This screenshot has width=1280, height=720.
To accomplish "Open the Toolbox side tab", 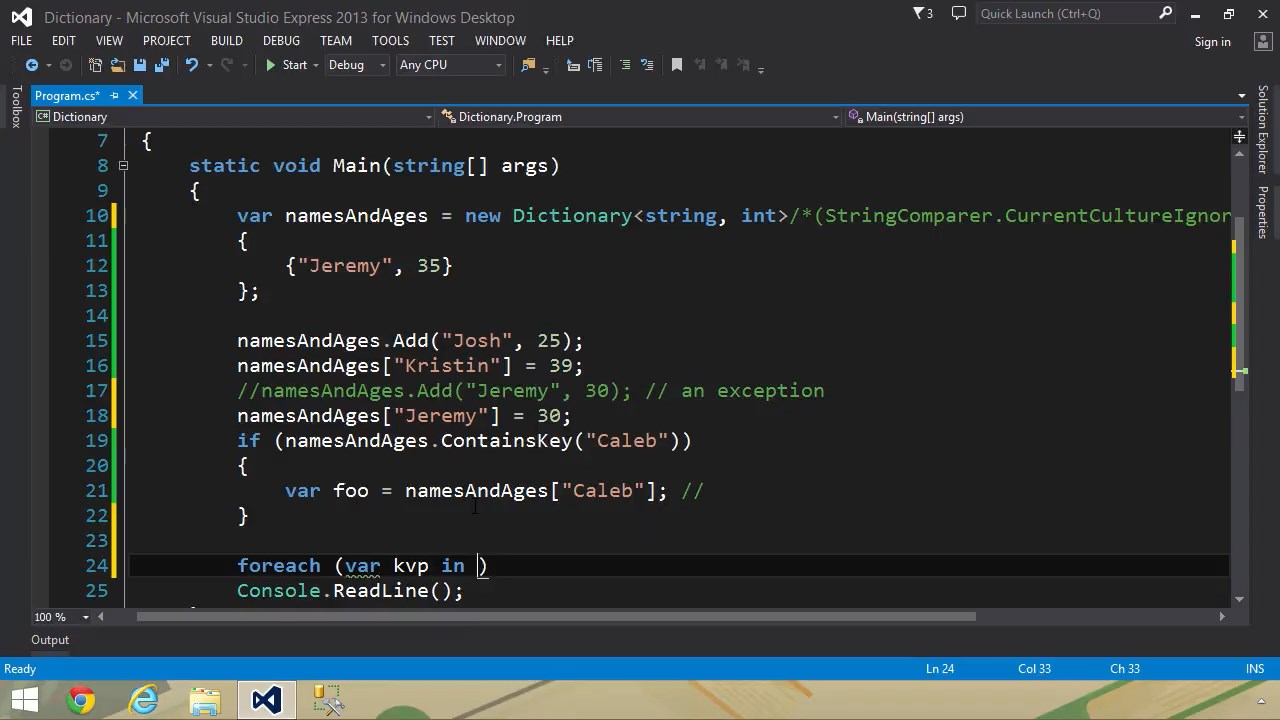I will tap(16, 107).
